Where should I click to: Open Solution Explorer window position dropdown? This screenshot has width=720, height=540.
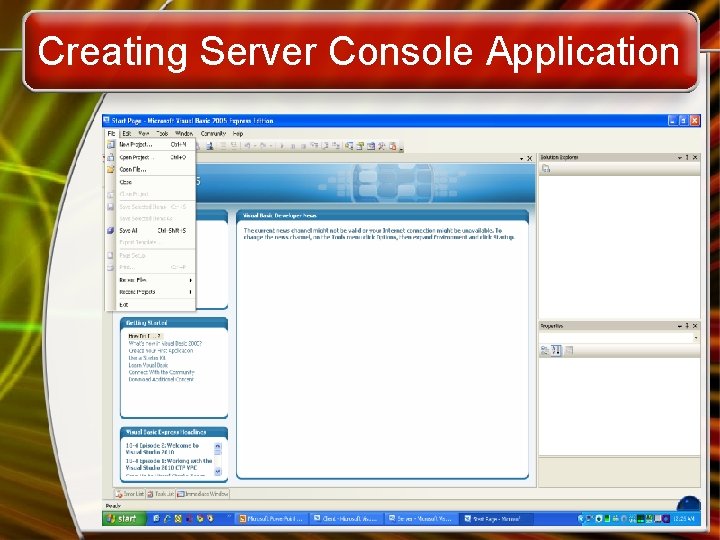pos(680,158)
